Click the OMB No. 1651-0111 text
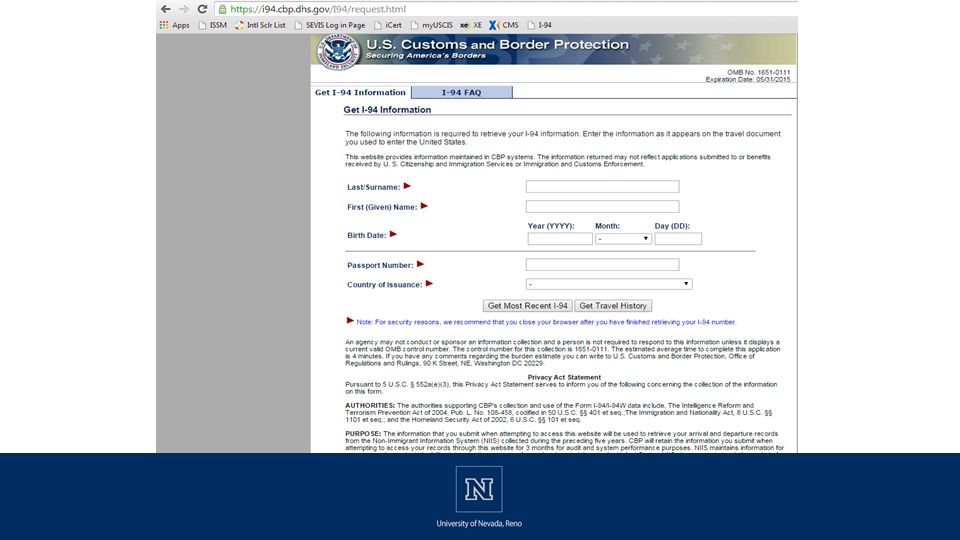Screen dimensions: 960x540 tap(758, 72)
